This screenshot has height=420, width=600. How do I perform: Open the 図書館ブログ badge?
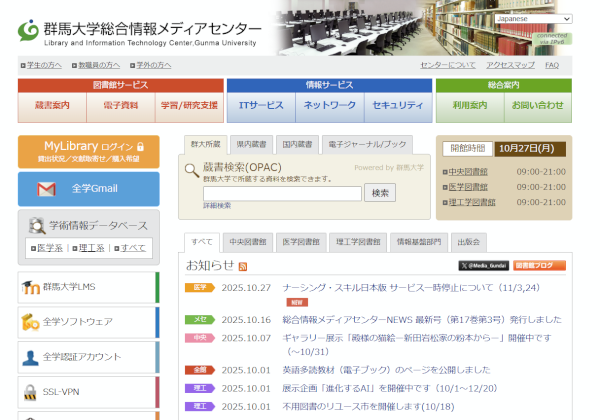539,265
